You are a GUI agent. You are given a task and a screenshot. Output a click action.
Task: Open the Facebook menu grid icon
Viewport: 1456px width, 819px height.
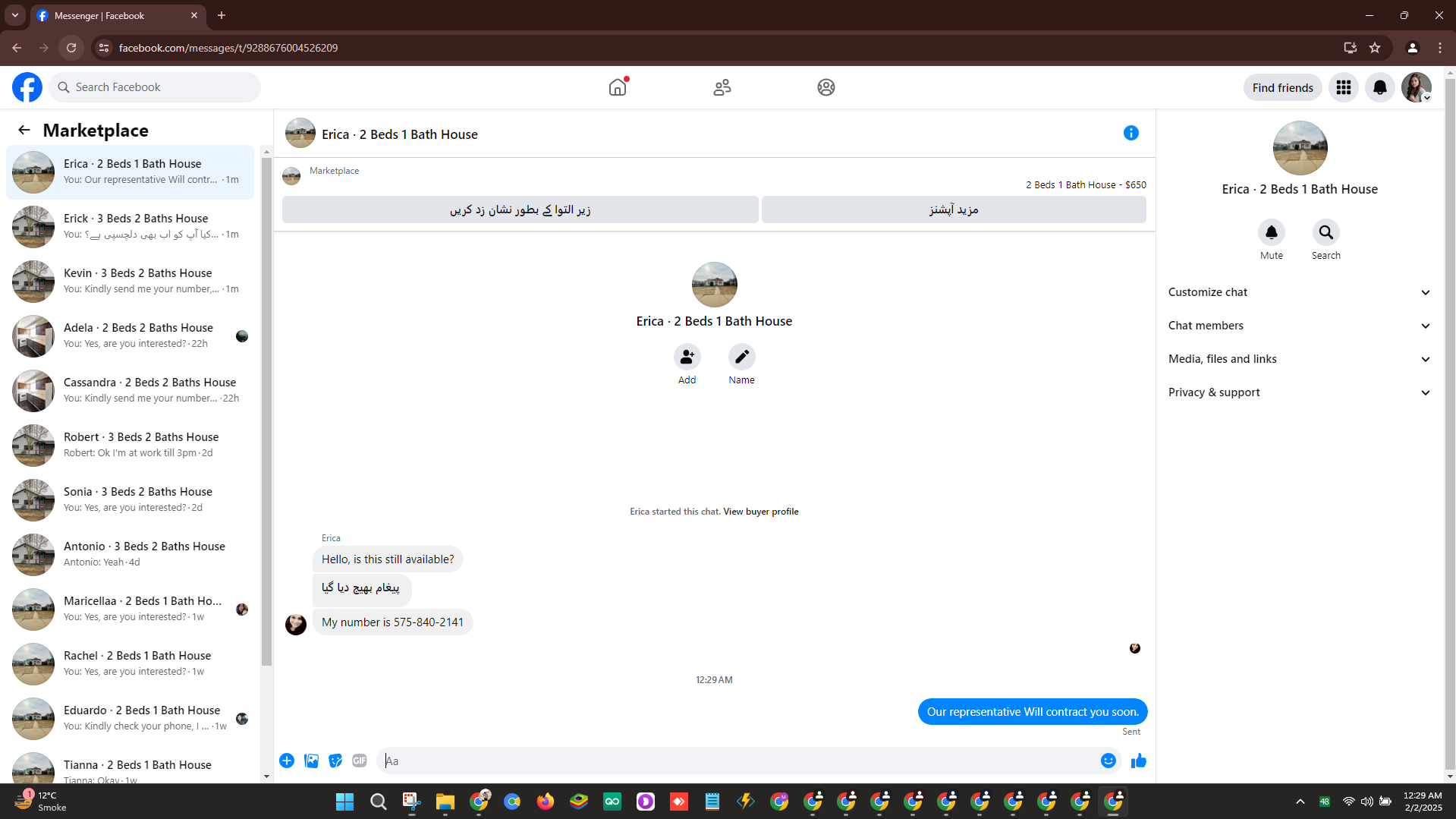pyautogui.click(x=1344, y=87)
